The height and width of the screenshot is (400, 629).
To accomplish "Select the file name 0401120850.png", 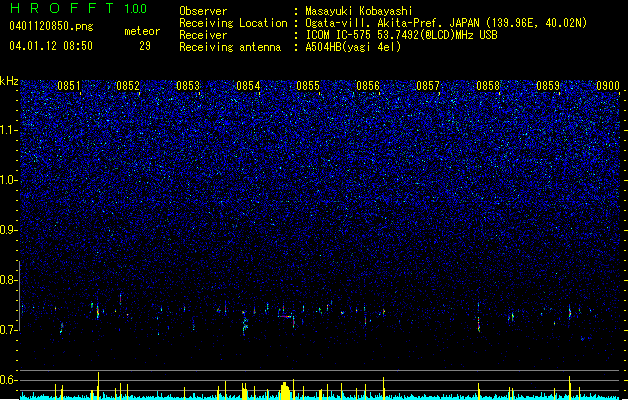I will (51, 27).
